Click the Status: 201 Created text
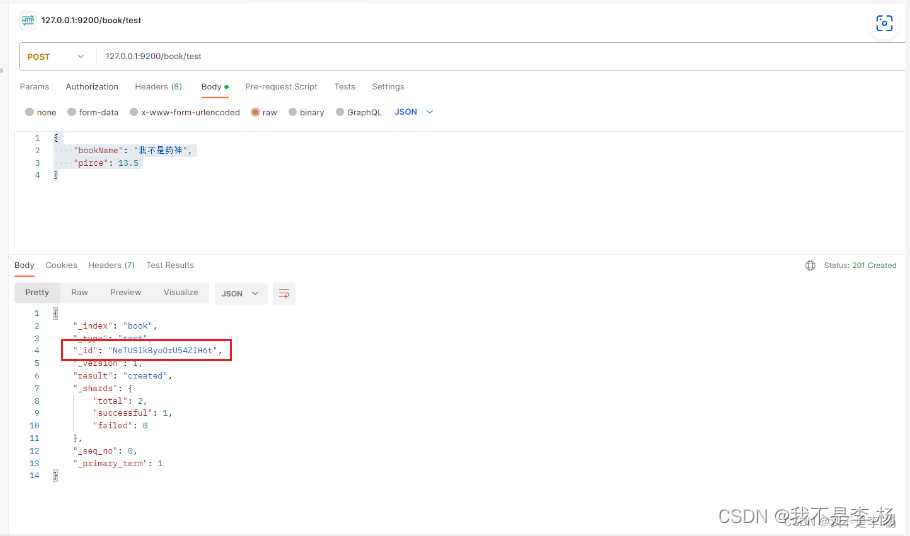This screenshot has height=536, width=910. [x=860, y=265]
